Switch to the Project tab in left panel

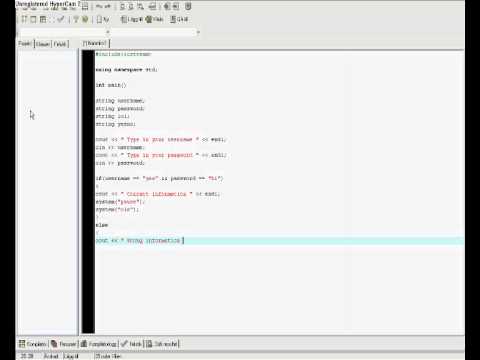coord(25,44)
